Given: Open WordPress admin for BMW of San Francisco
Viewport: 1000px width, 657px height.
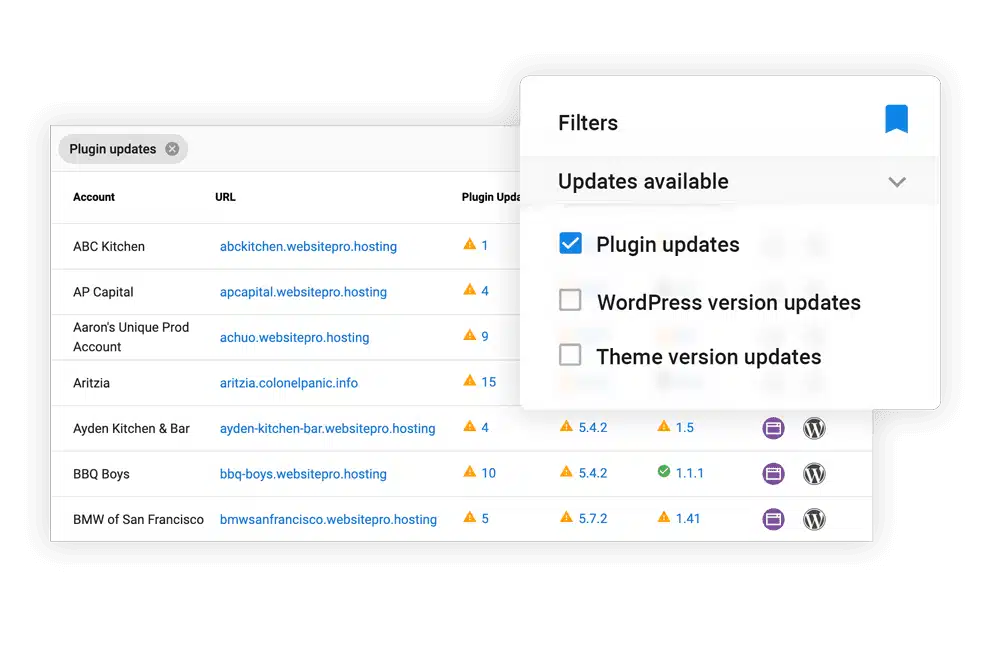Looking at the screenshot, I should 815,519.
